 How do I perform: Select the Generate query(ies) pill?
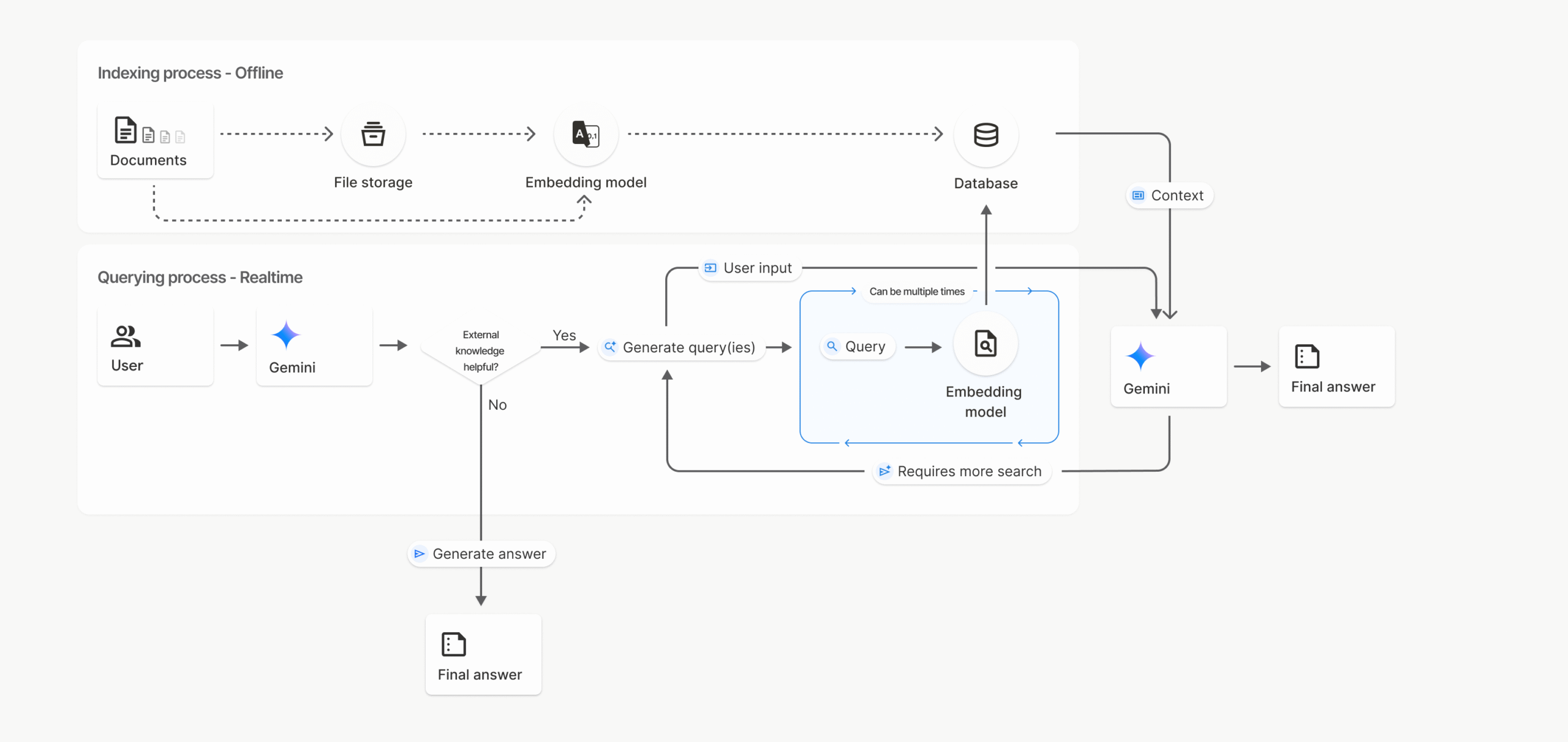(x=681, y=347)
